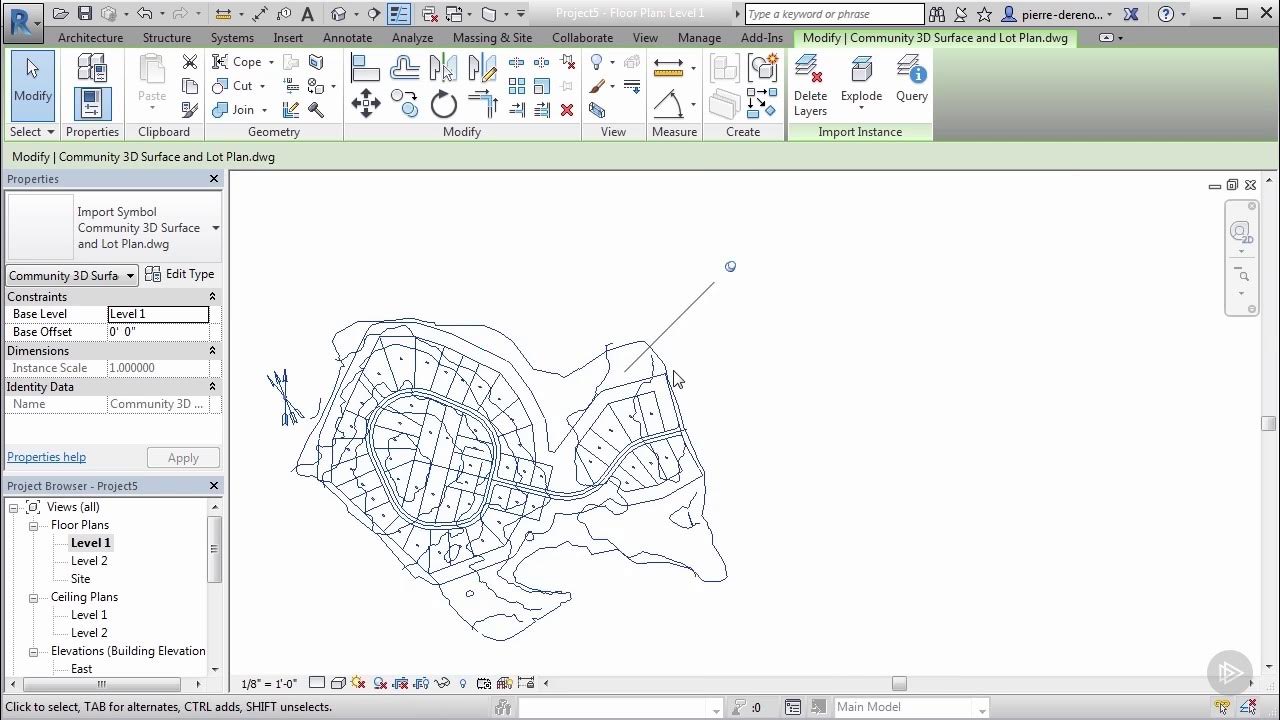Select the Query tool
1280x720 pixels.
point(911,80)
